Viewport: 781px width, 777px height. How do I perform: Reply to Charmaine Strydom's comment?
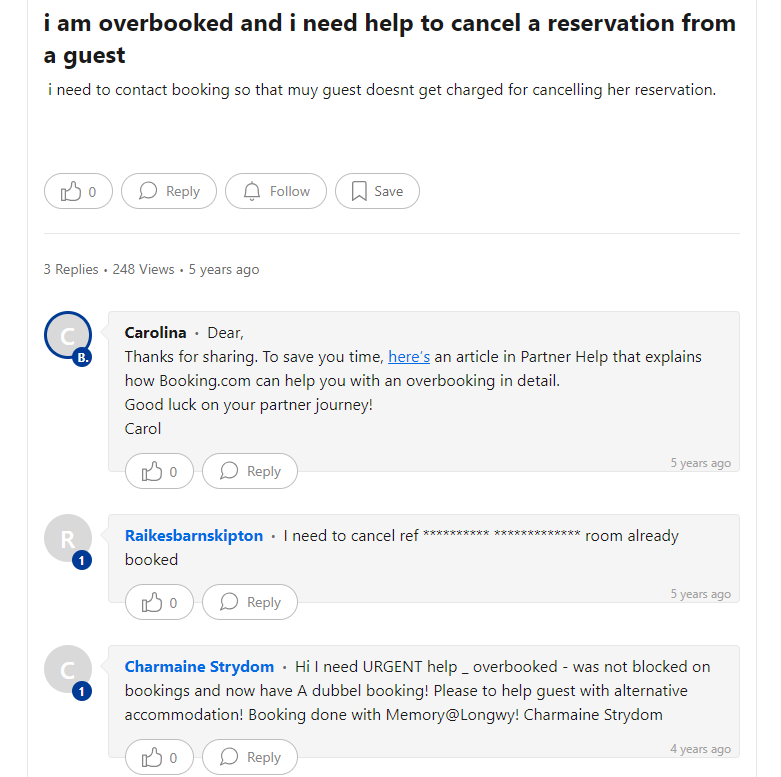pos(250,757)
